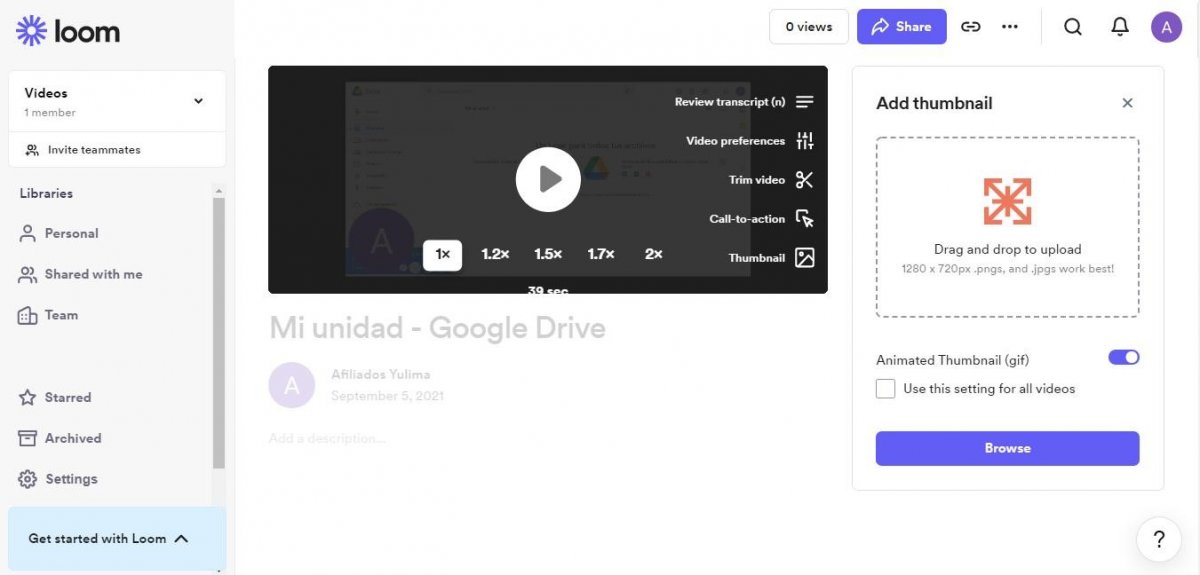The image size is (1200, 575).
Task: Click the Team building icon
Action: pyautogui.click(x=28, y=315)
